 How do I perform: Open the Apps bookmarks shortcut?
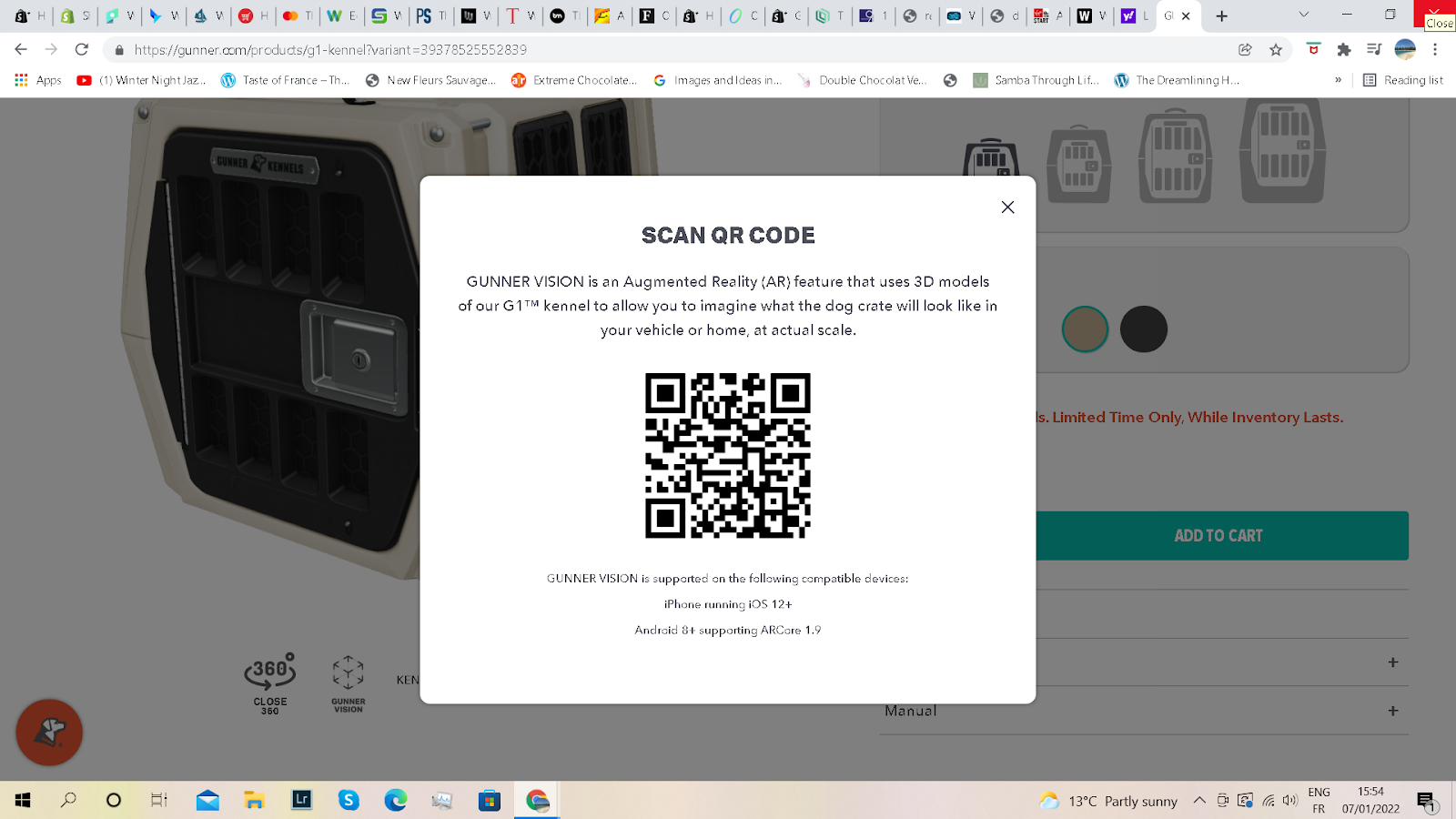point(38,80)
